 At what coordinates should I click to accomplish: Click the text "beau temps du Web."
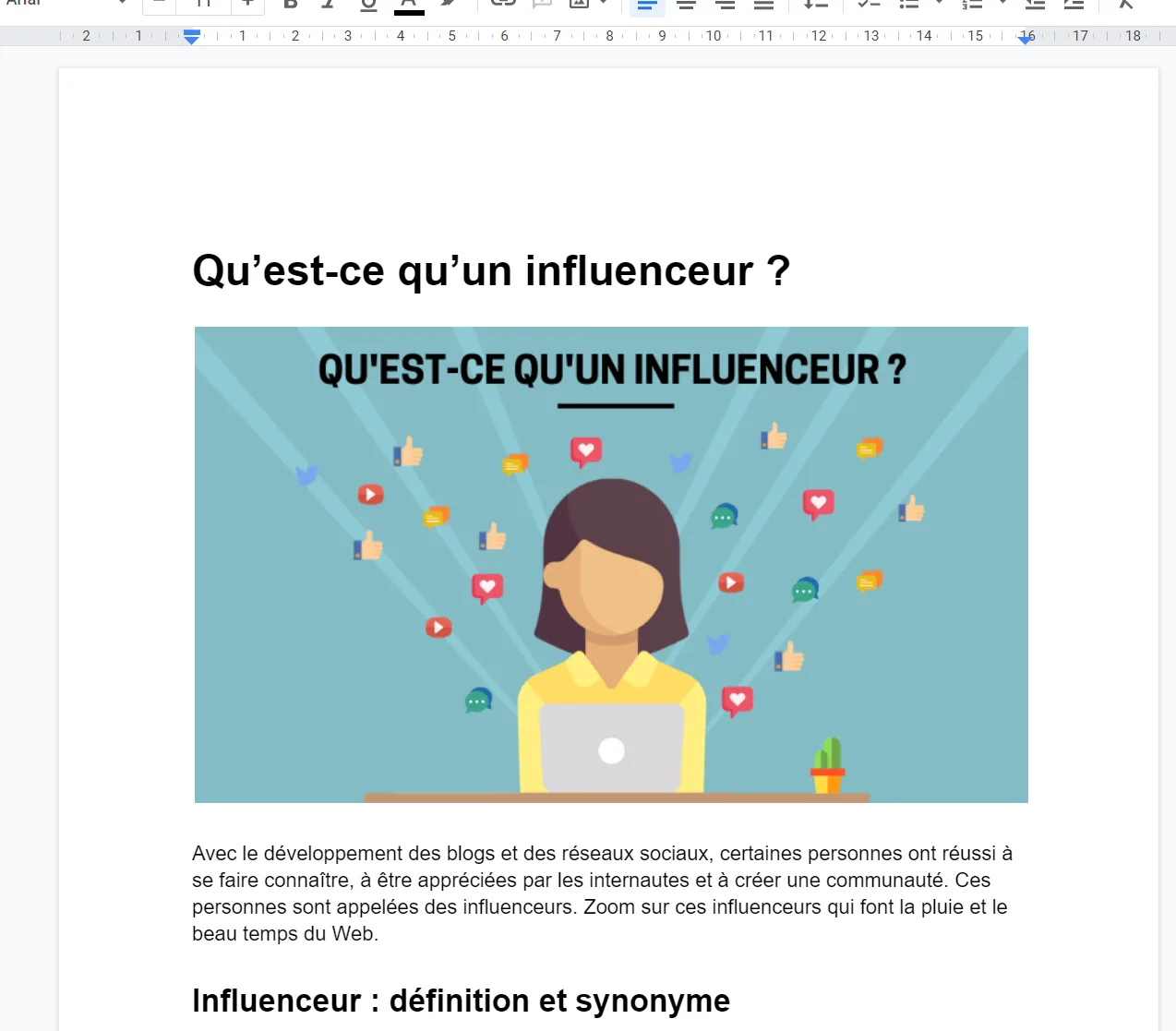click(x=285, y=934)
